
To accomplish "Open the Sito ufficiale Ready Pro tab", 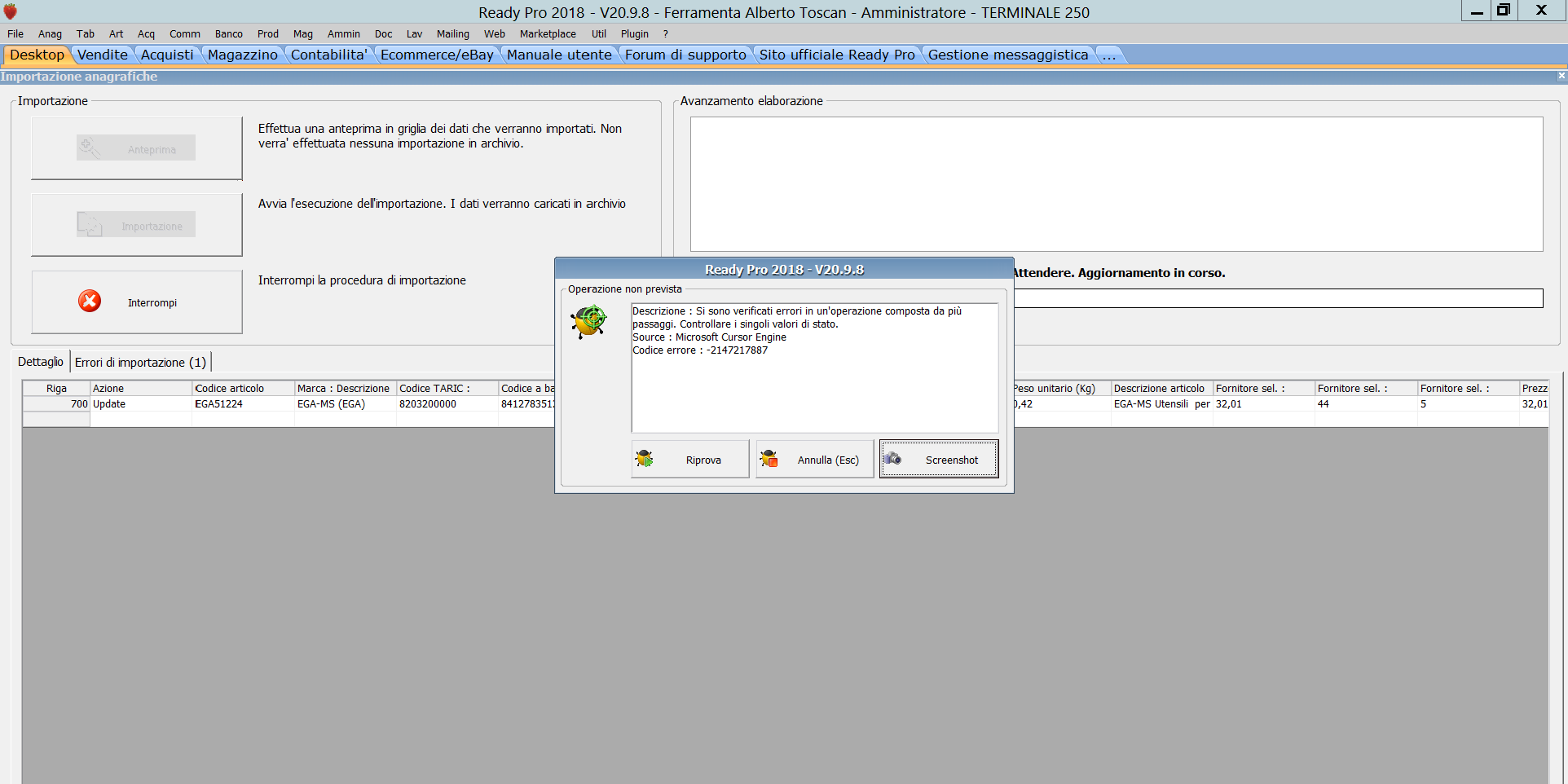I will (837, 55).
